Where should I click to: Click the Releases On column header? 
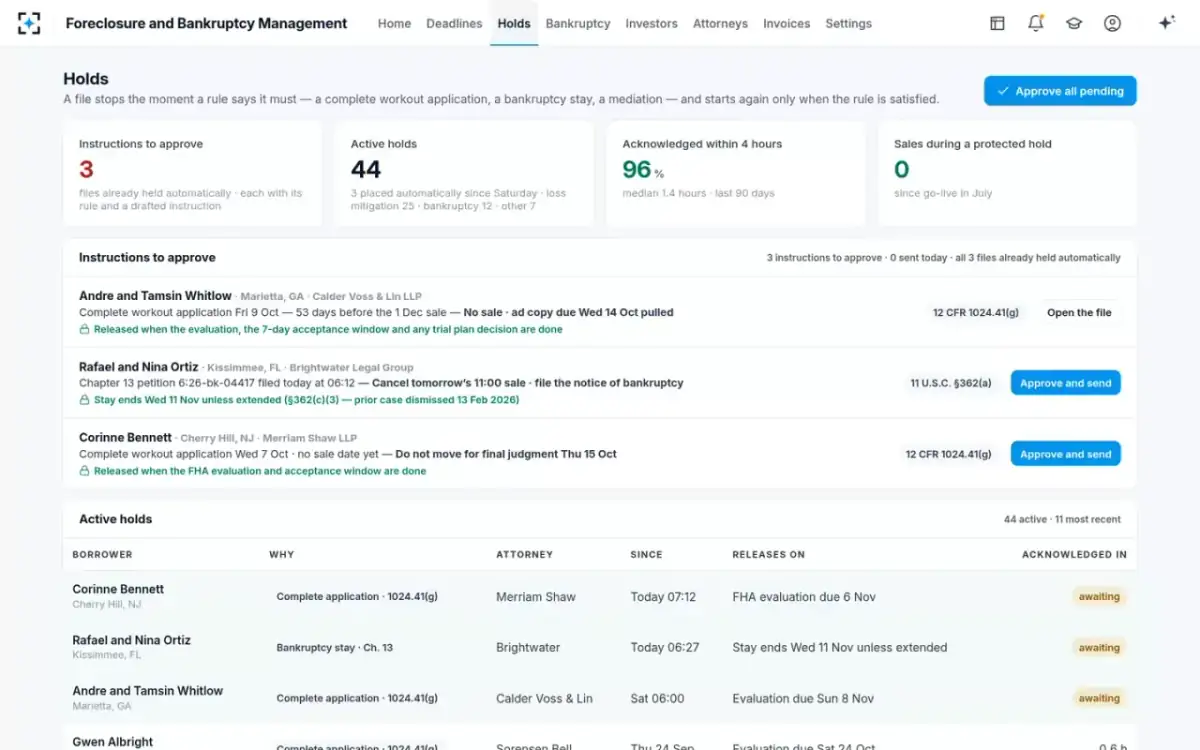(768, 554)
